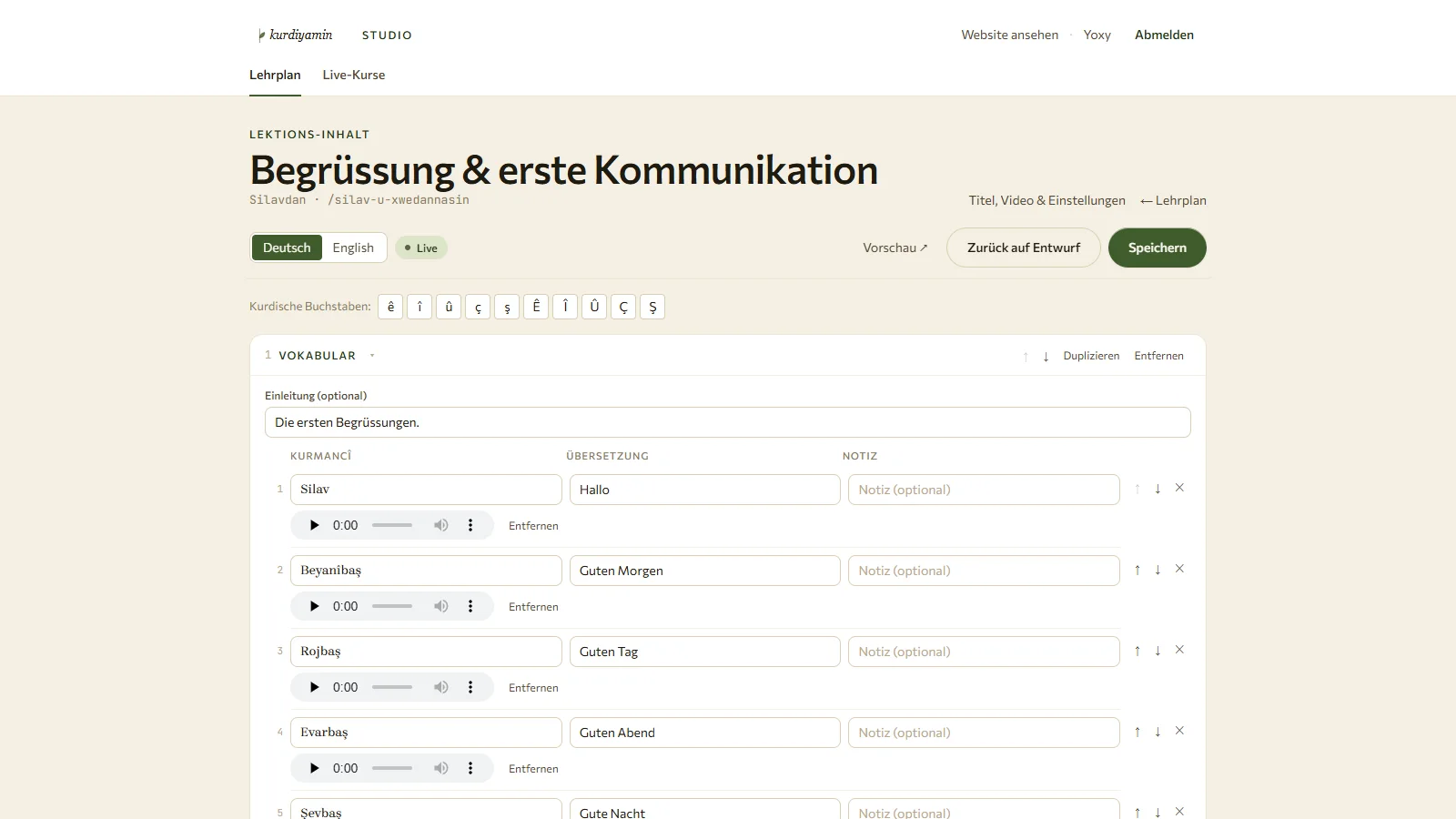Viewport: 1456px width, 819px height.
Task: Go back to Lehrplan via arrow link
Action: click(x=1173, y=200)
